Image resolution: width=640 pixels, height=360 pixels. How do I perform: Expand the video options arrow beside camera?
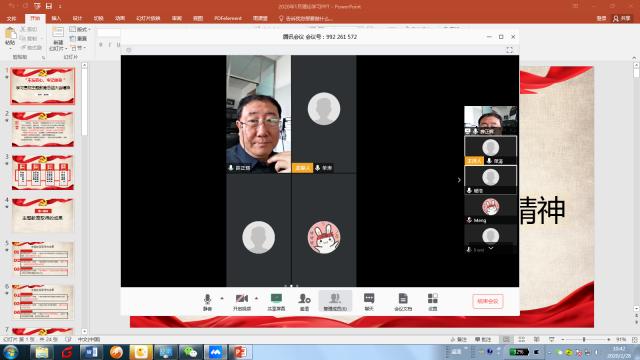(256, 298)
